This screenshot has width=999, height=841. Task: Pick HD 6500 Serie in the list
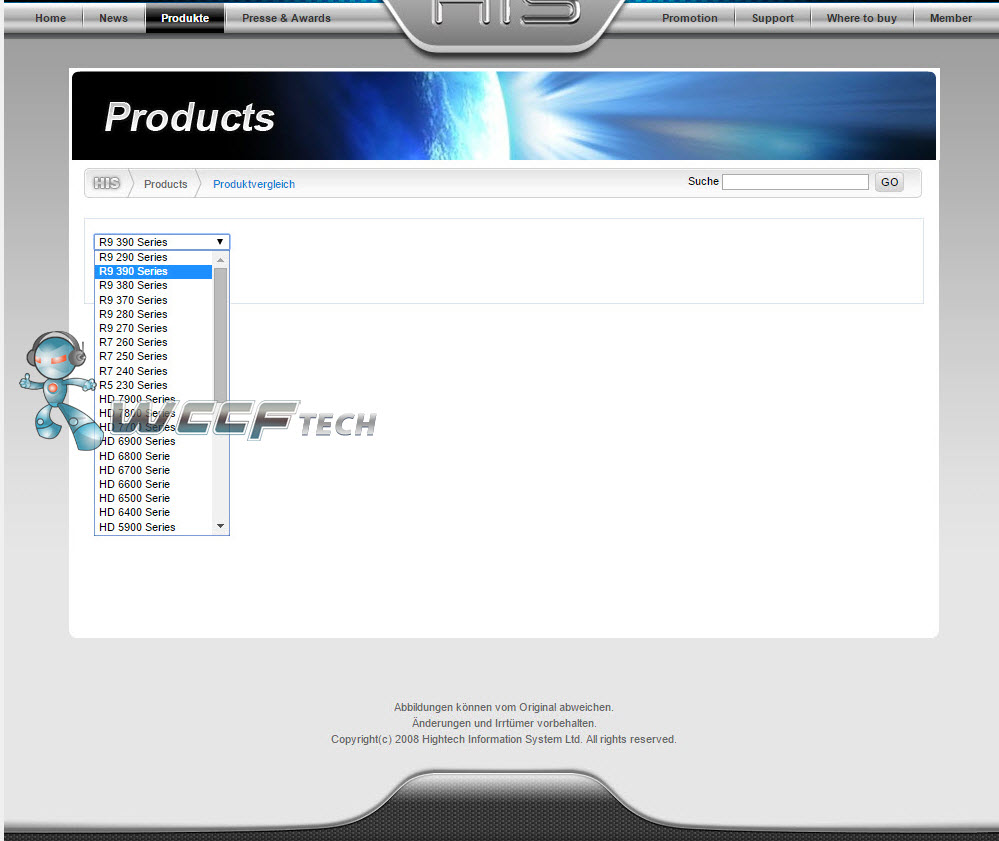click(154, 498)
